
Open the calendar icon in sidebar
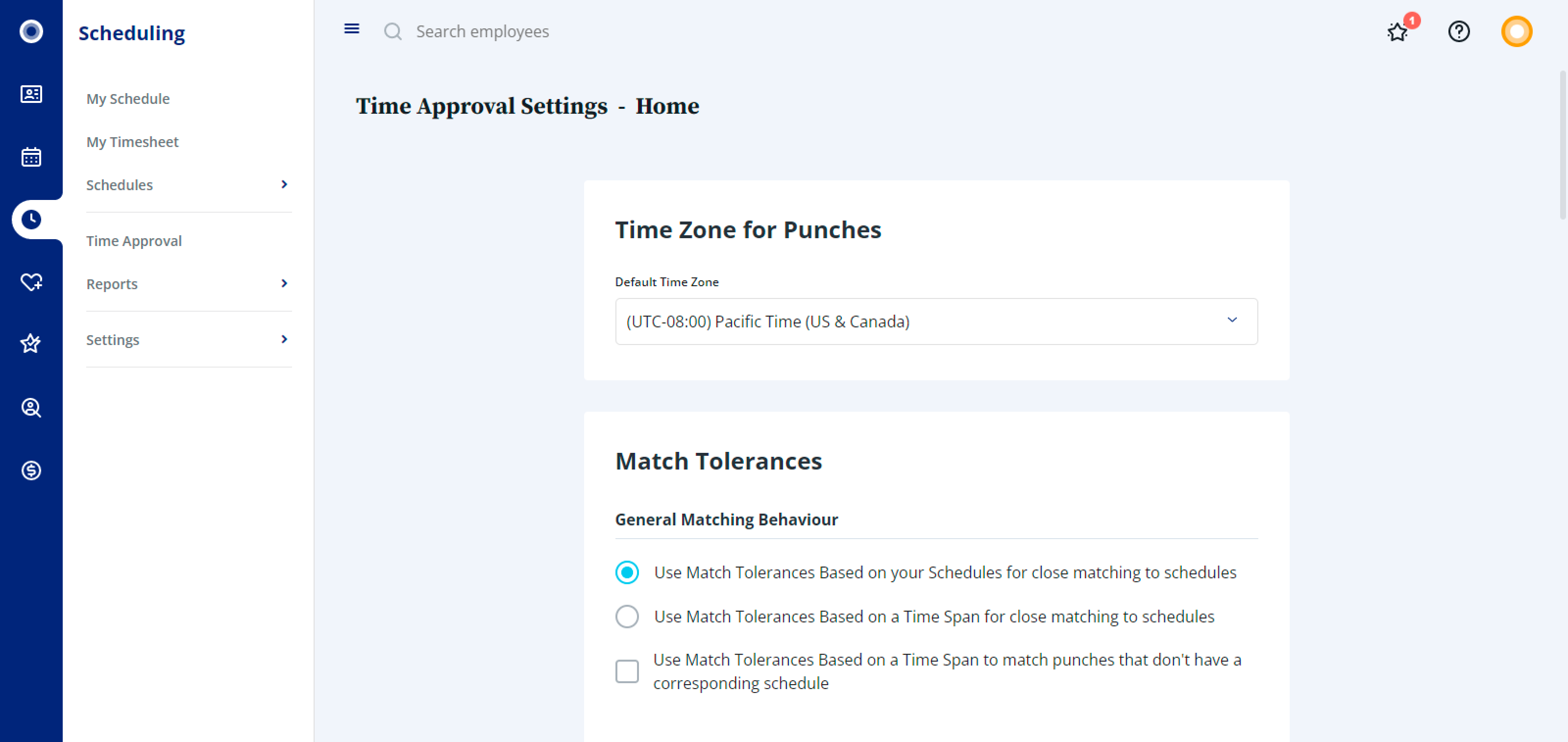[31, 157]
